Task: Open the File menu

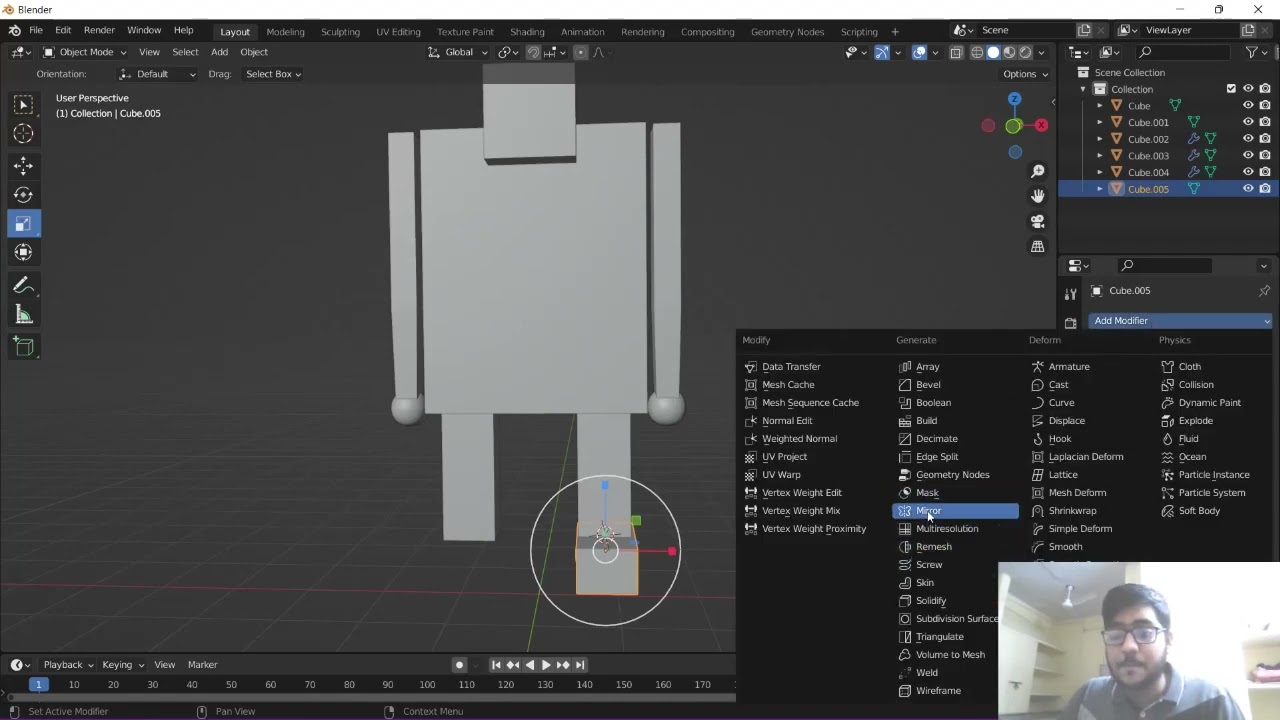Action: [x=36, y=31]
